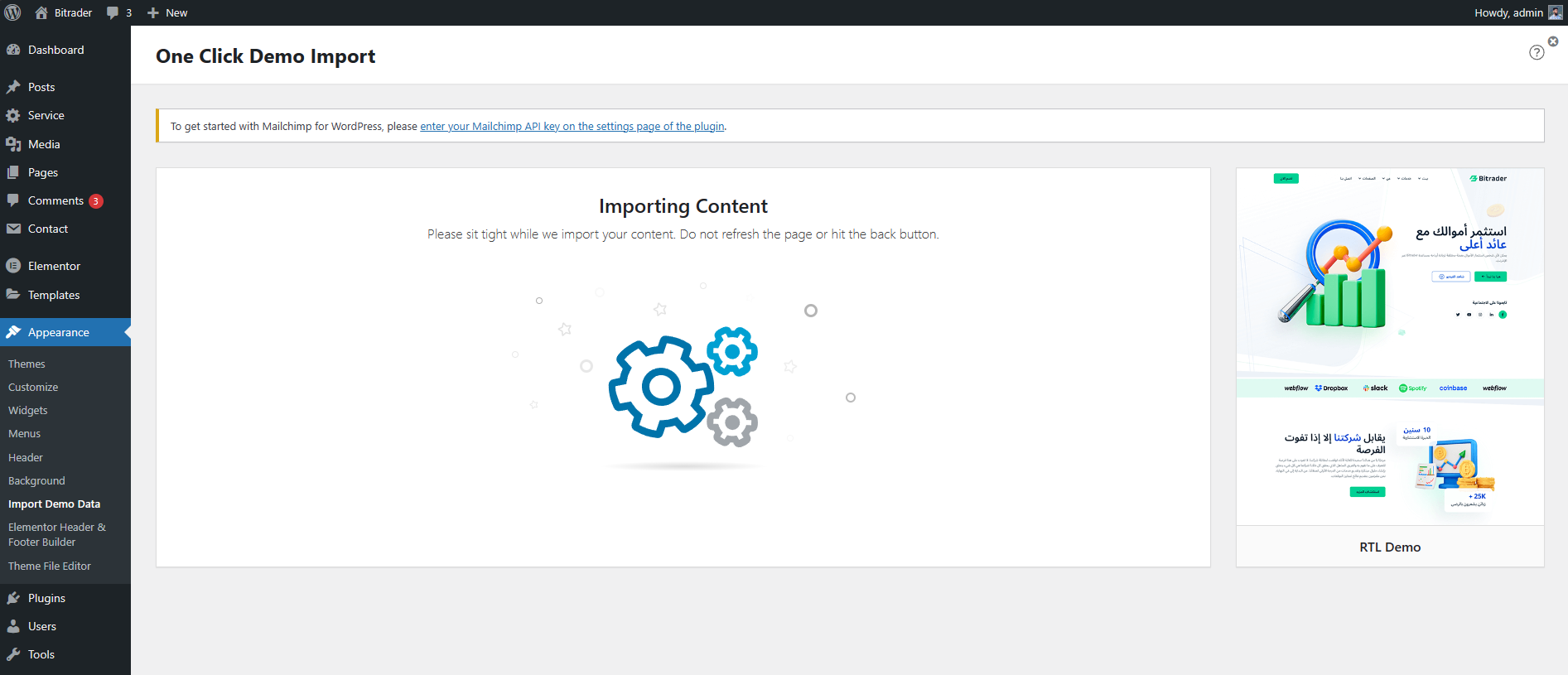The height and width of the screenshot is (675, 1568).
Task: Click the Elementor sidebar item
Action: point(54,266)
